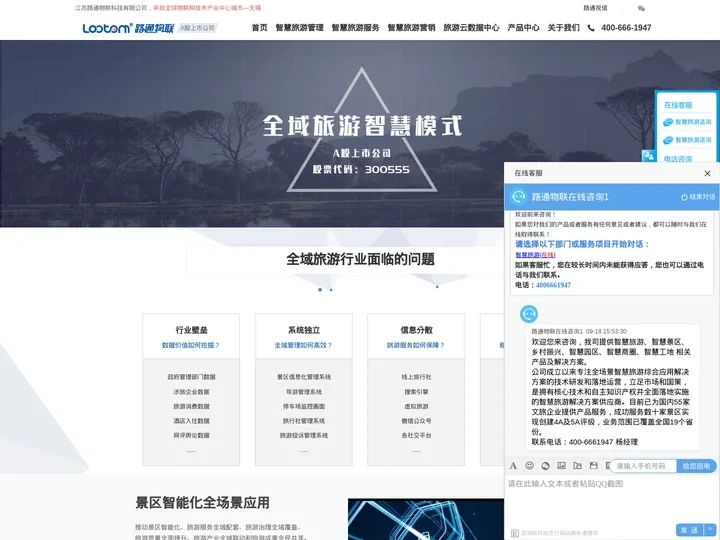The width and height of the screenshot is (720, 540).
Task: Expand send options arrow next to 发送
Action: pyautogui.click(x=710, y=529)
